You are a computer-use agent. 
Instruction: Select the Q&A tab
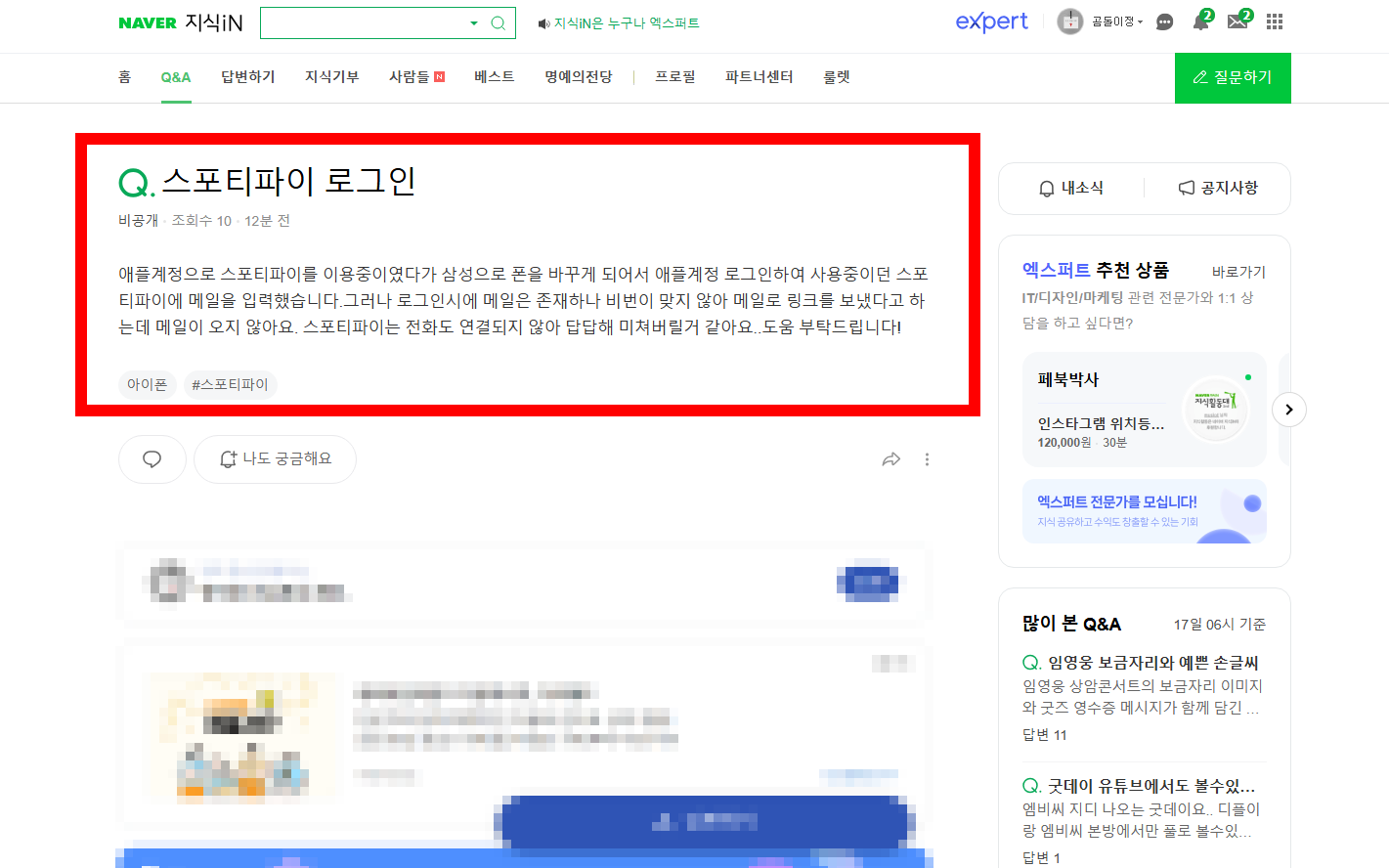176,77
